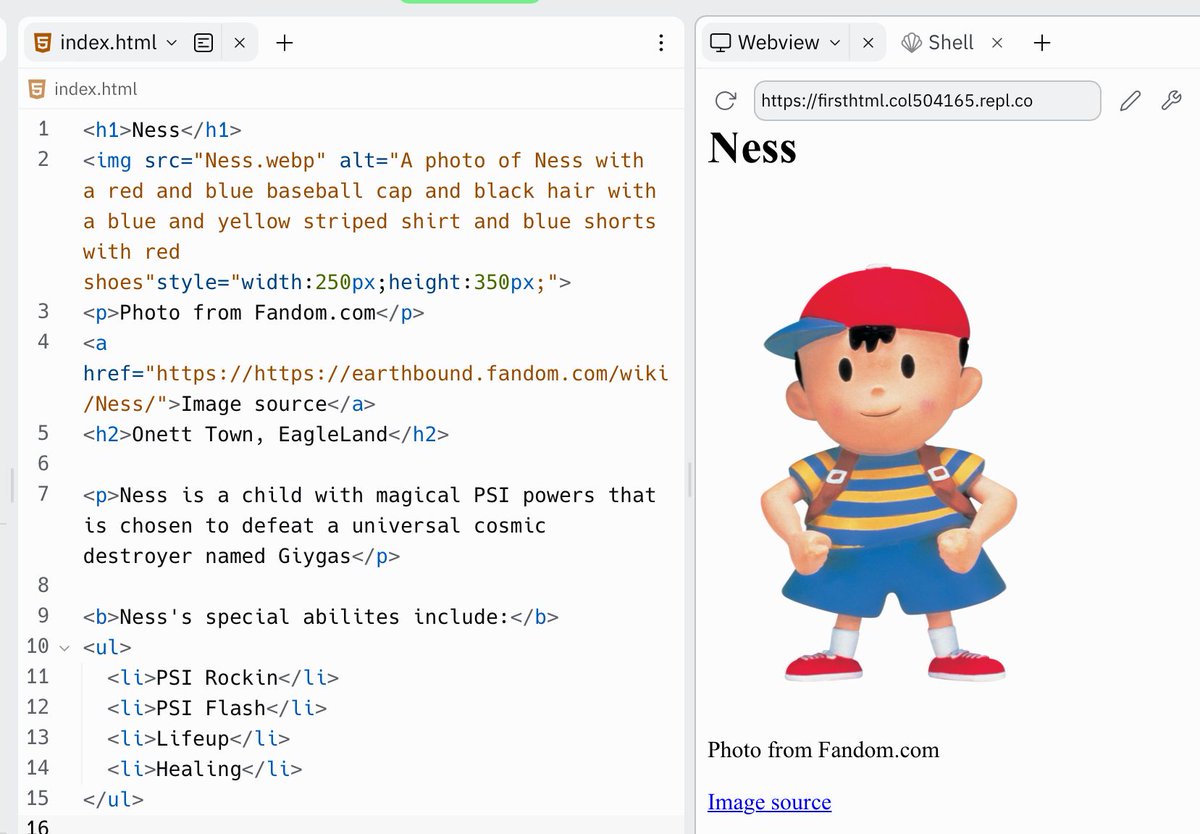Expand the Webview tab dropdown chevron
Viewport: 1200px width, 834px height.
click(835, 43)
